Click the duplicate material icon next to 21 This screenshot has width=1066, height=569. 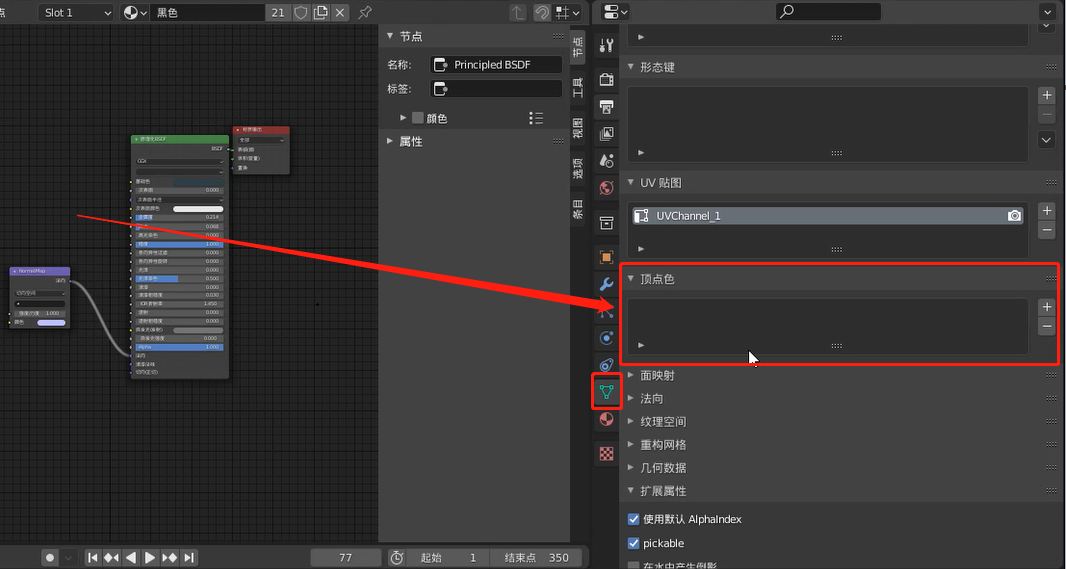pos(321,12)
